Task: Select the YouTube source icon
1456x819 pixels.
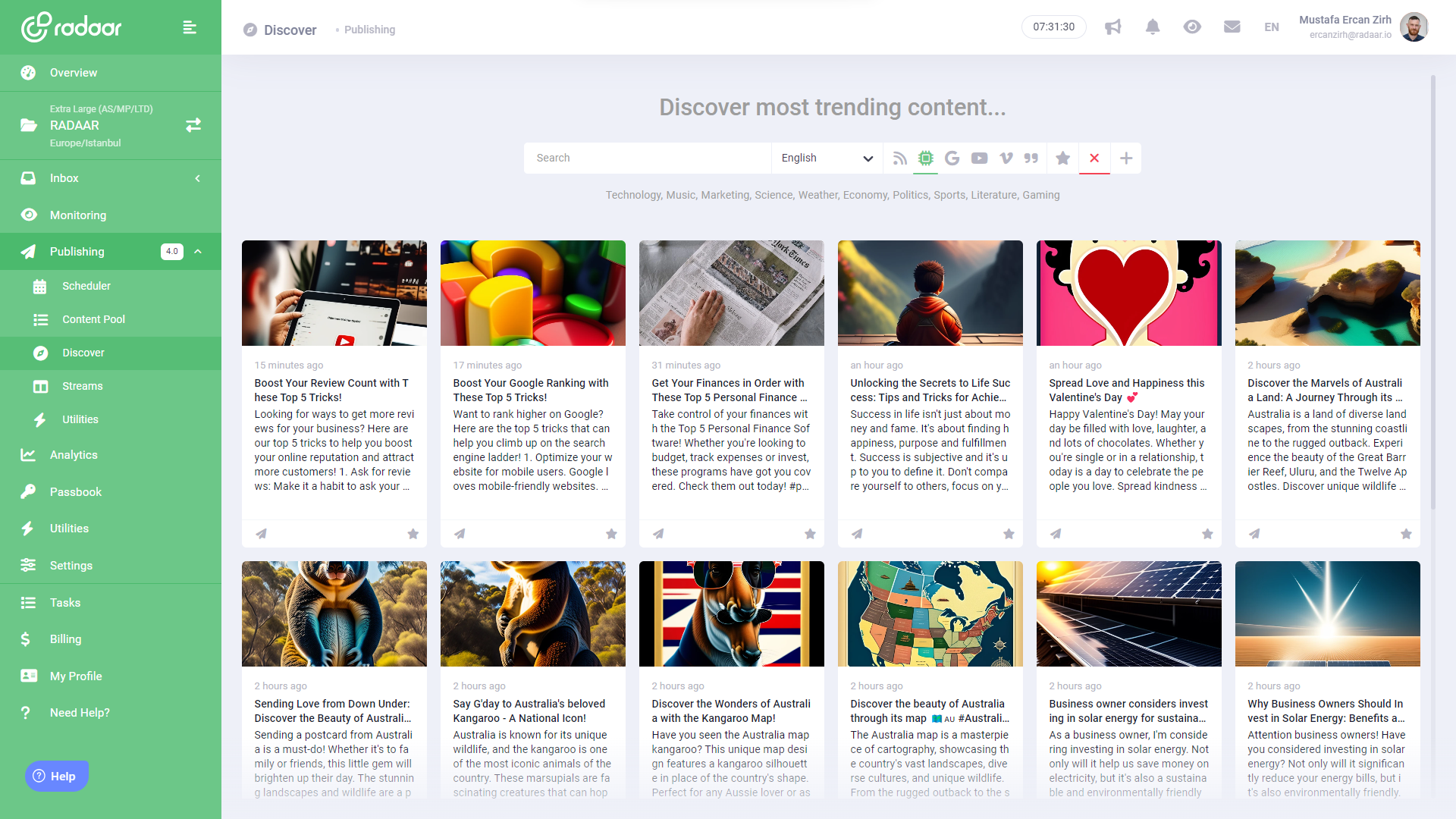Action: [x=979, y=158]
